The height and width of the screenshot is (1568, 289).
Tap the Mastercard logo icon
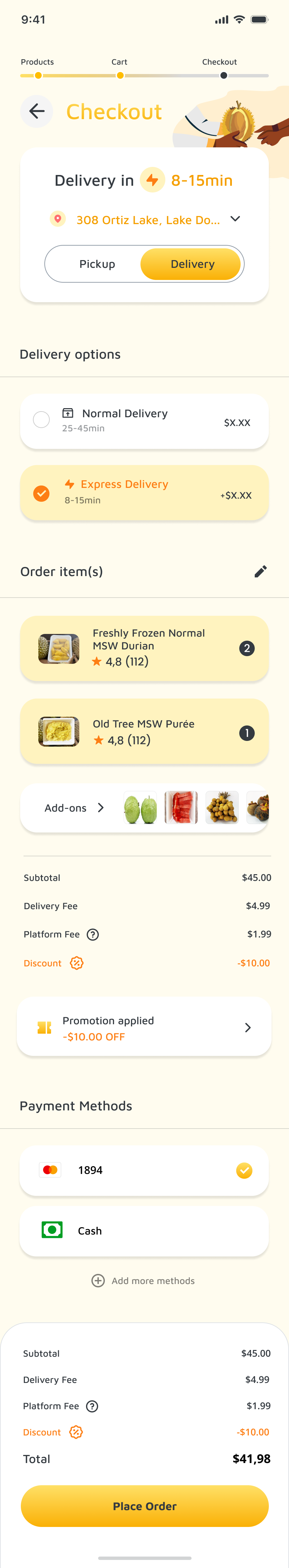(x=50, y=1170)
